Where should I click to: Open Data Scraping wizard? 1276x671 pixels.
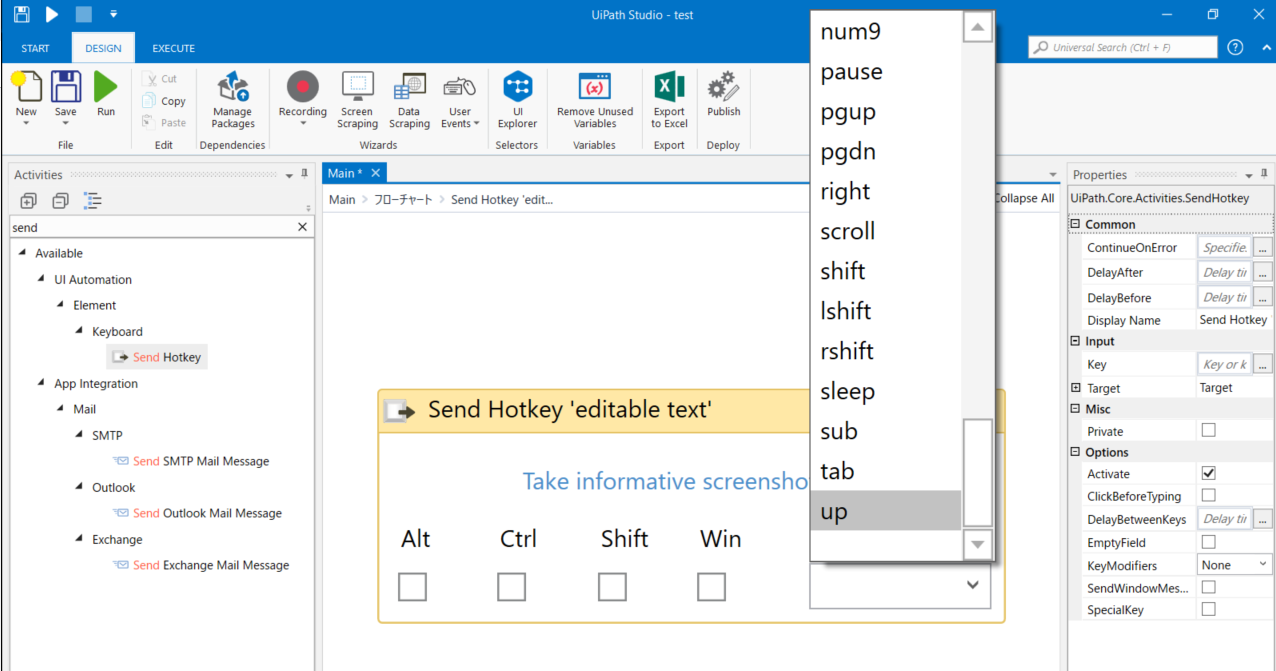coord(409,99)
